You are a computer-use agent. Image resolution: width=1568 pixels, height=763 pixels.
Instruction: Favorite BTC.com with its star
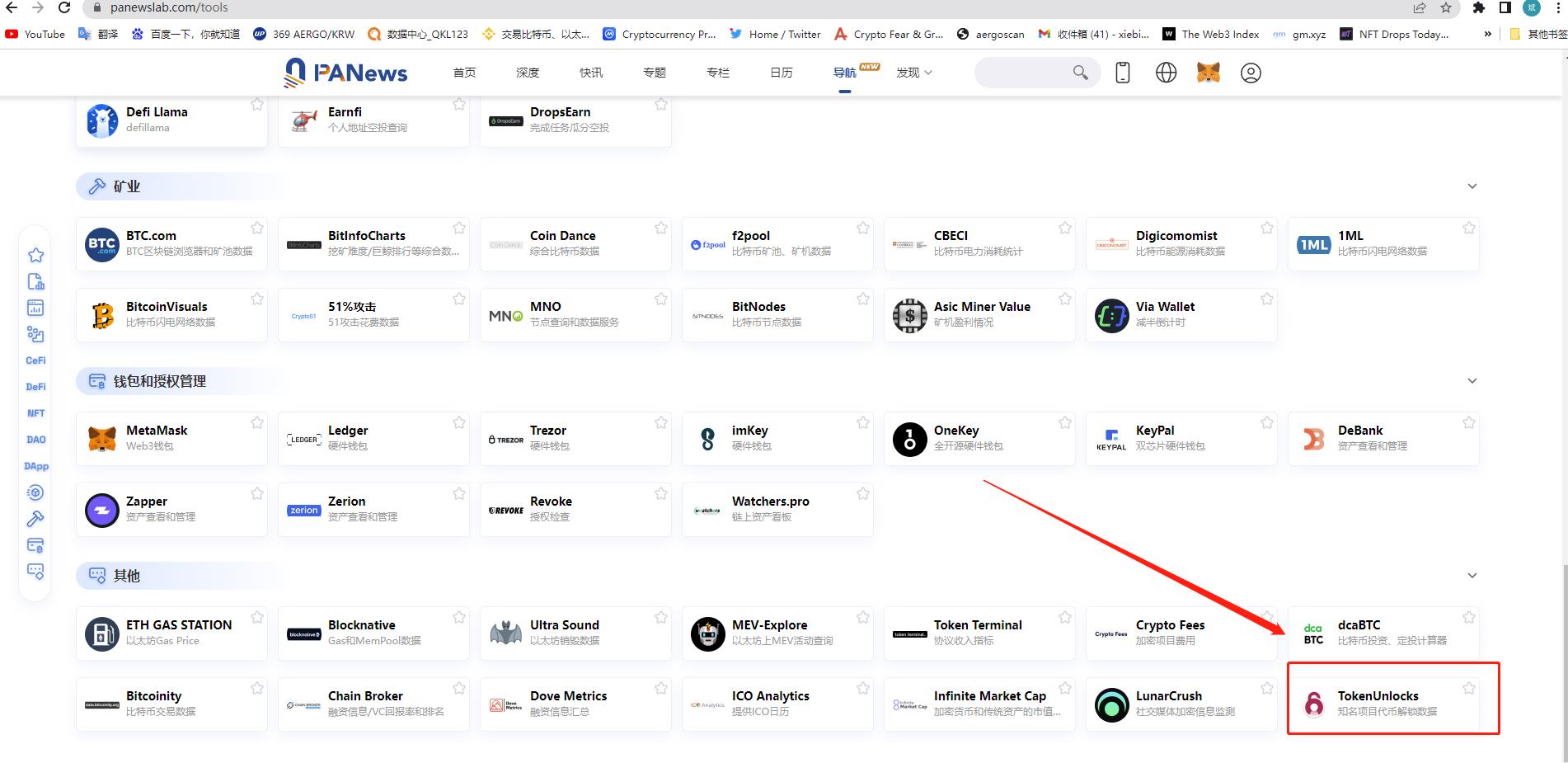point(257,228)
